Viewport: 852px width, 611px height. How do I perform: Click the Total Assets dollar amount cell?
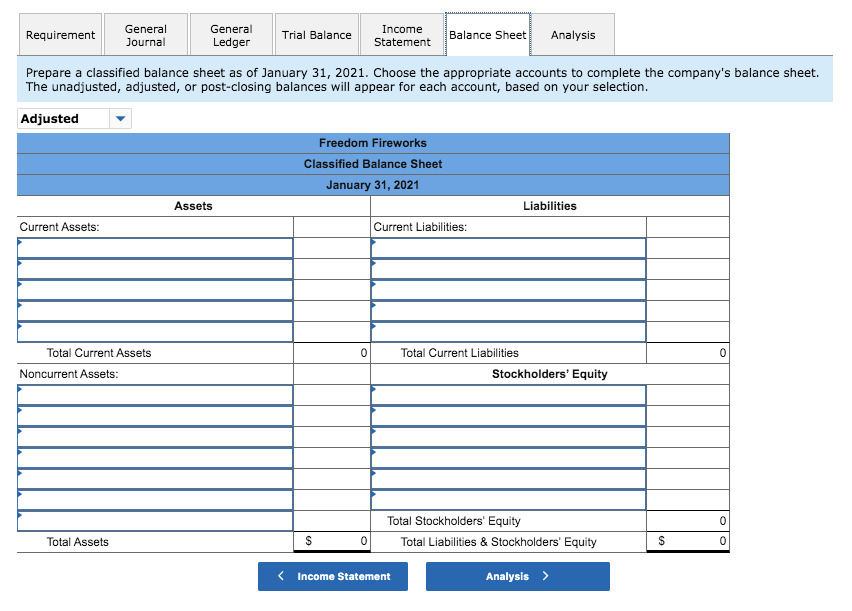point(331,541)
